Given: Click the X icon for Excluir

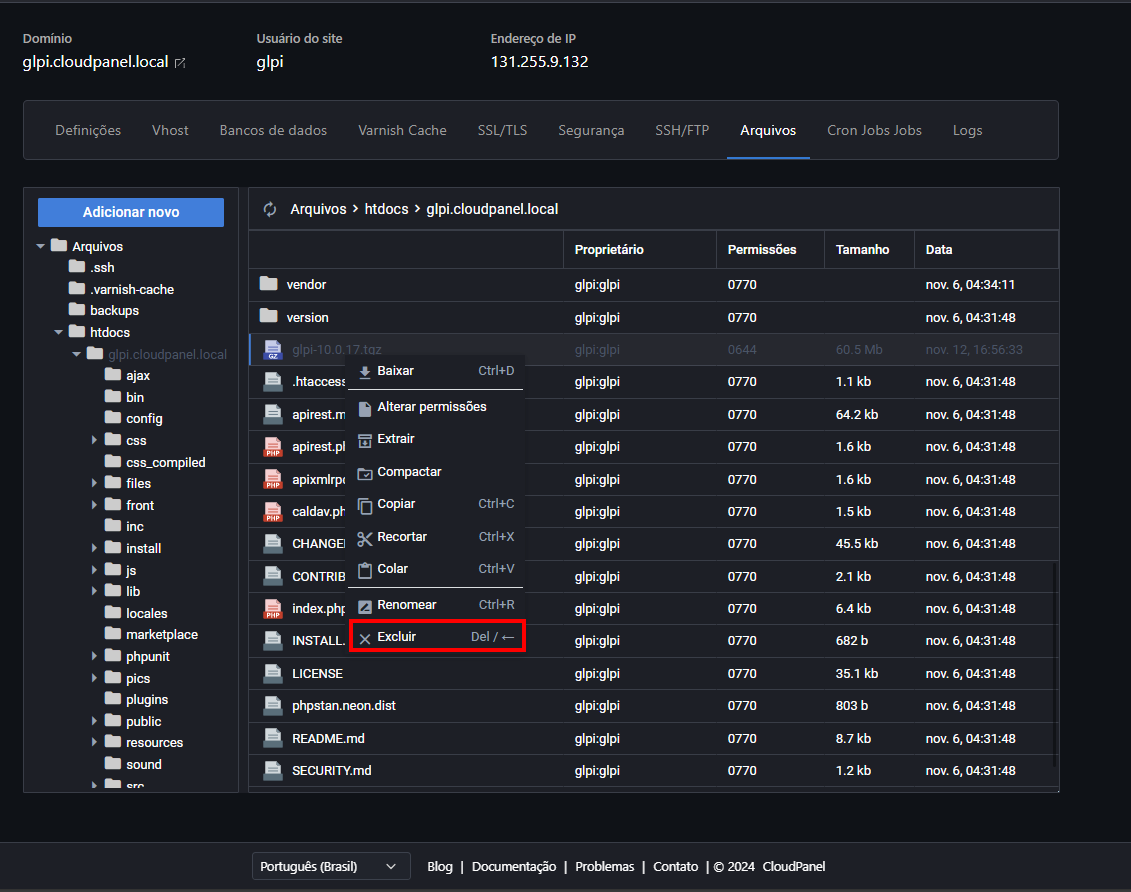Looking at the screenshot, I should pos(365,637).
